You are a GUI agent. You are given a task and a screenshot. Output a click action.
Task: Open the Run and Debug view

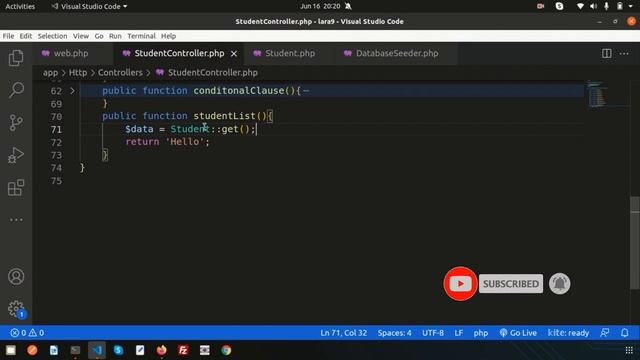pos(16,155)
